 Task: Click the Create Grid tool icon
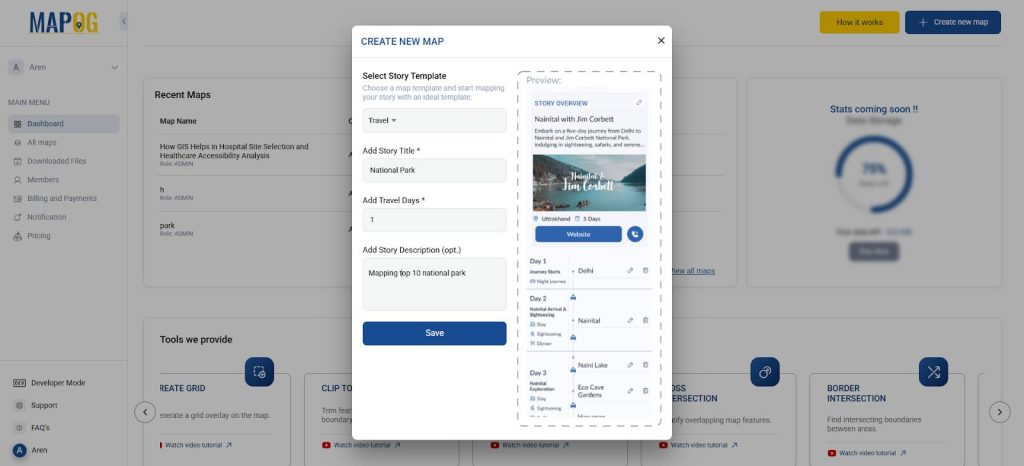[259, 372]
